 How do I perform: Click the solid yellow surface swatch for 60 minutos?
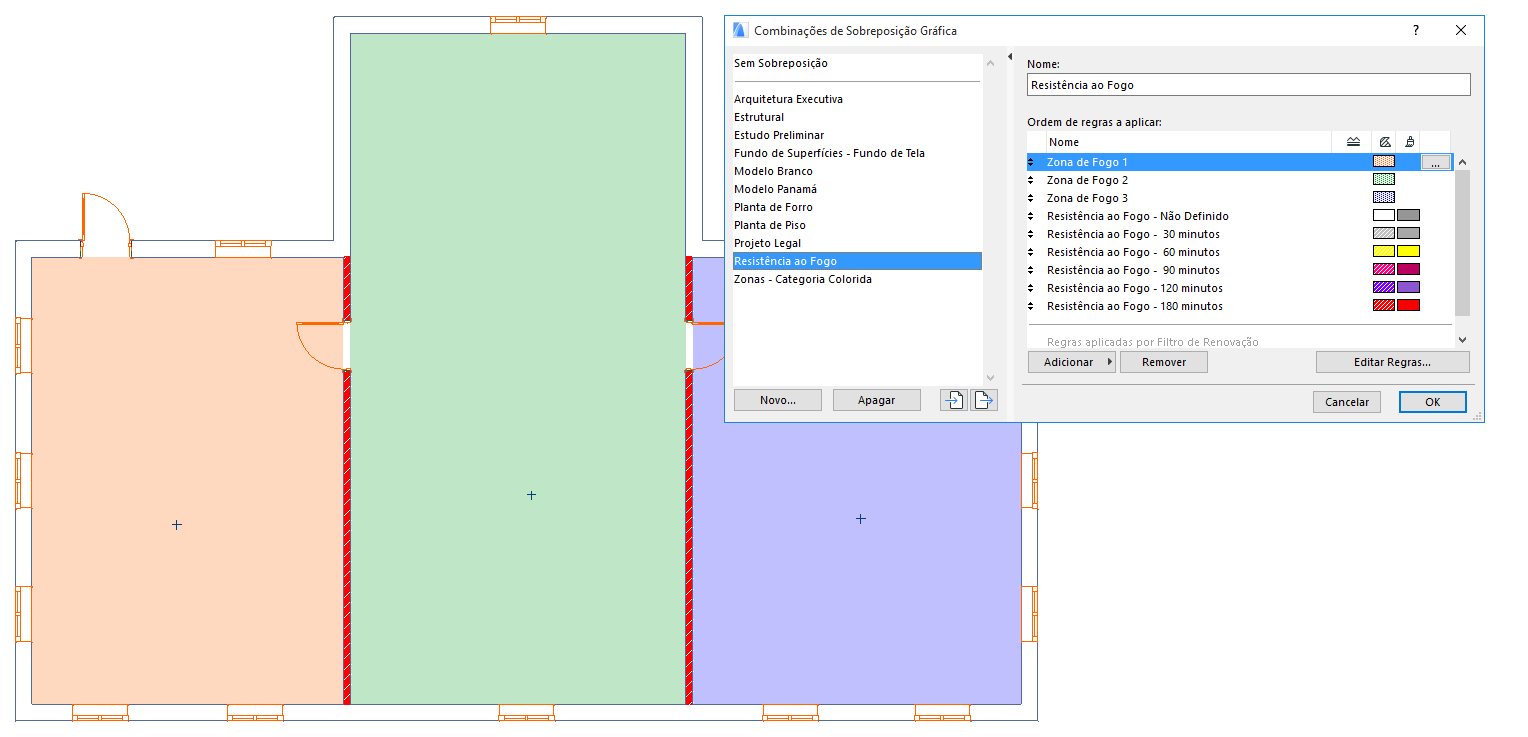point(1408,252)
